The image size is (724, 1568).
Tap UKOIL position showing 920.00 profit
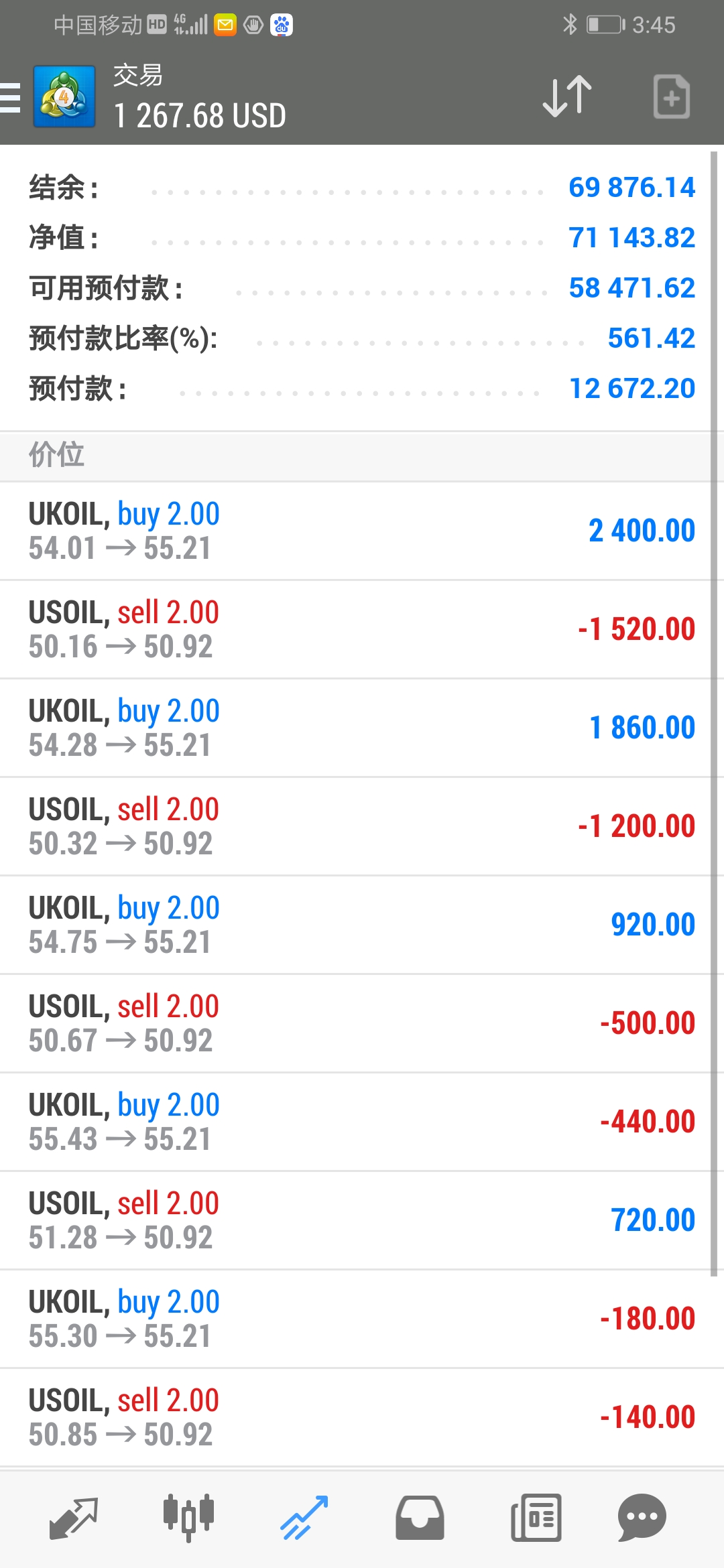(355, 925)
